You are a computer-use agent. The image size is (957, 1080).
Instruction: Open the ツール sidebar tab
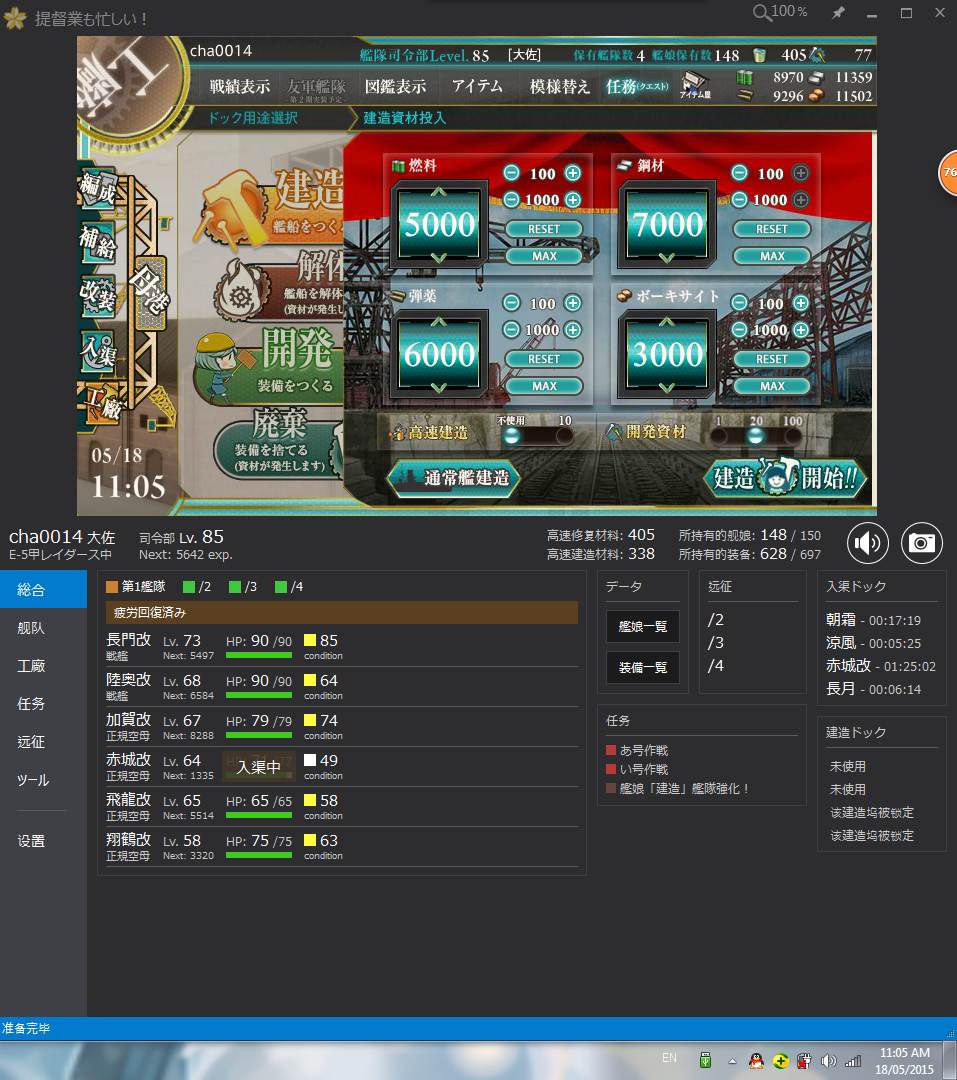tap(43, 780)
